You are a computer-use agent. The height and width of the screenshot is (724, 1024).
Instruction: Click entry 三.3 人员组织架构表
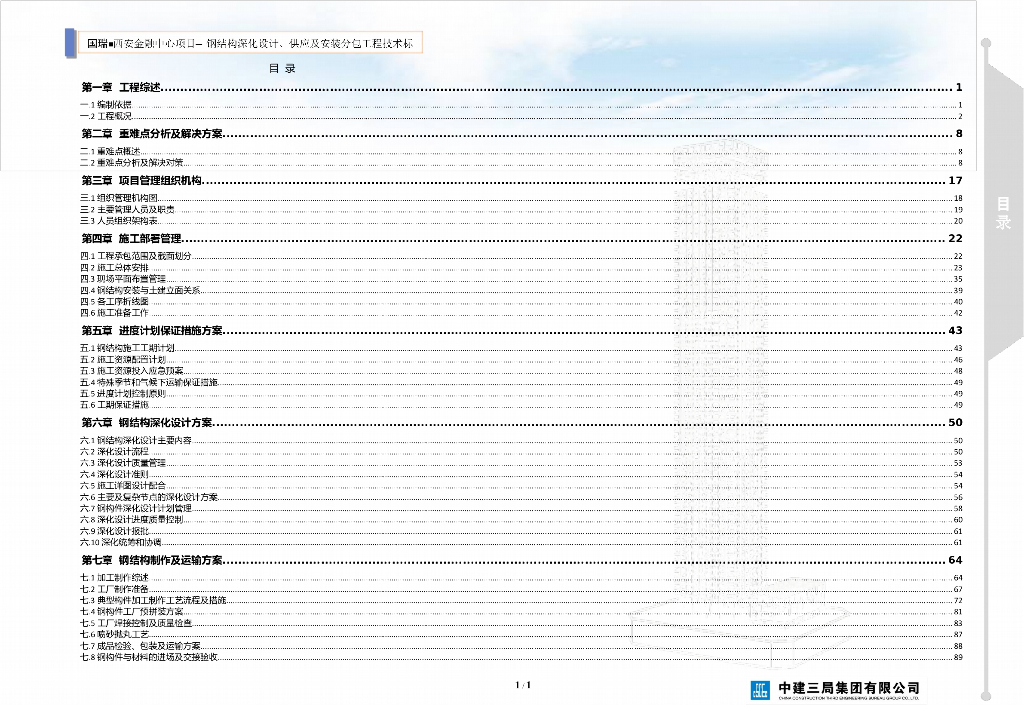(521, 221)
